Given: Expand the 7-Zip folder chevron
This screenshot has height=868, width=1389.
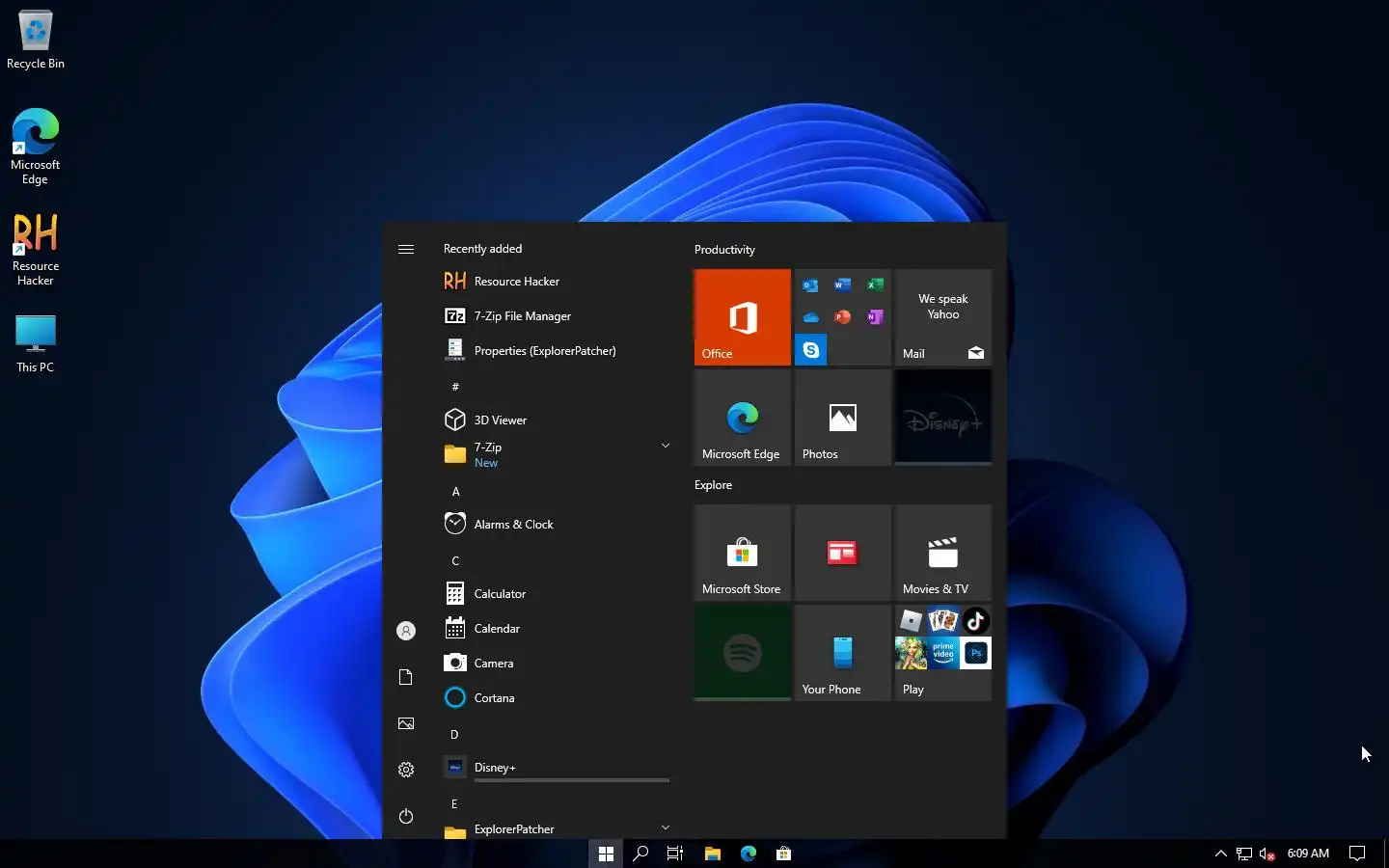Looking at the screenshot, I should pos(666,446).
